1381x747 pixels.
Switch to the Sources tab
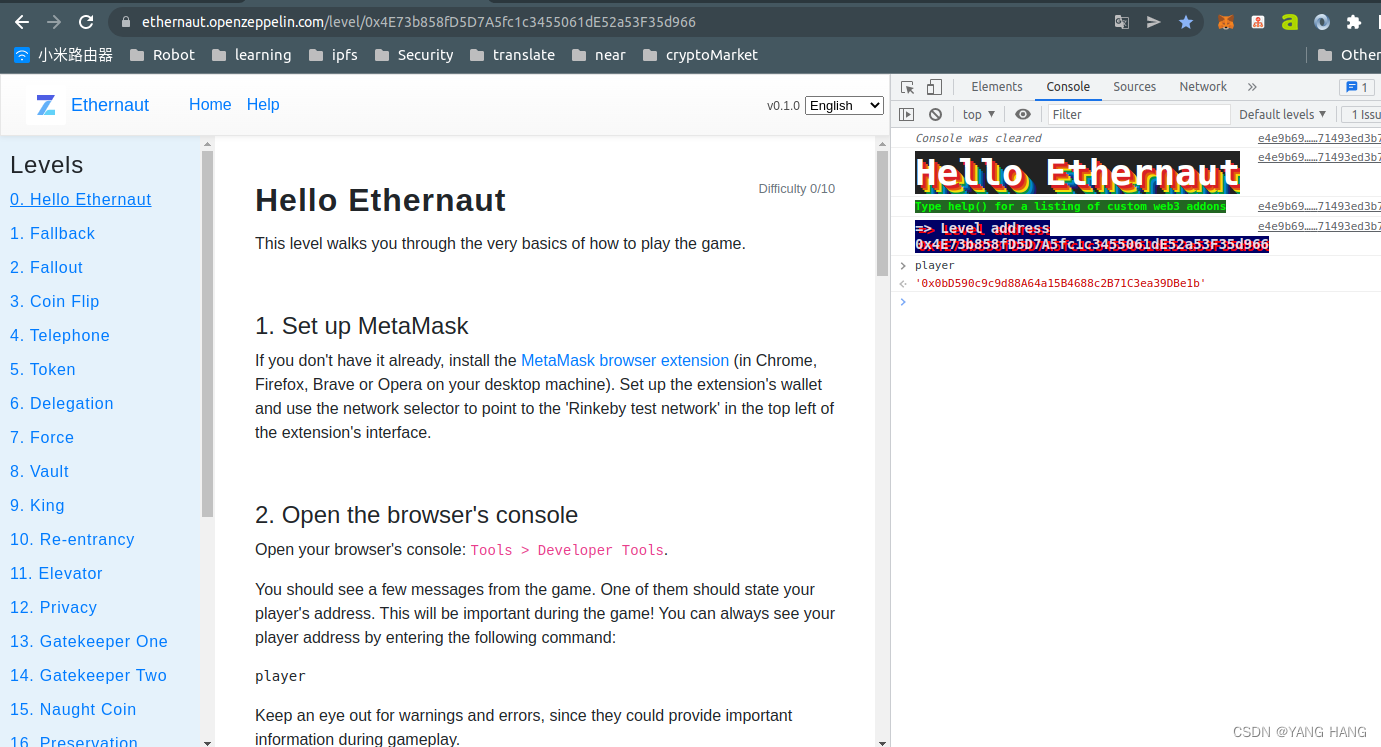[1135, 87]
